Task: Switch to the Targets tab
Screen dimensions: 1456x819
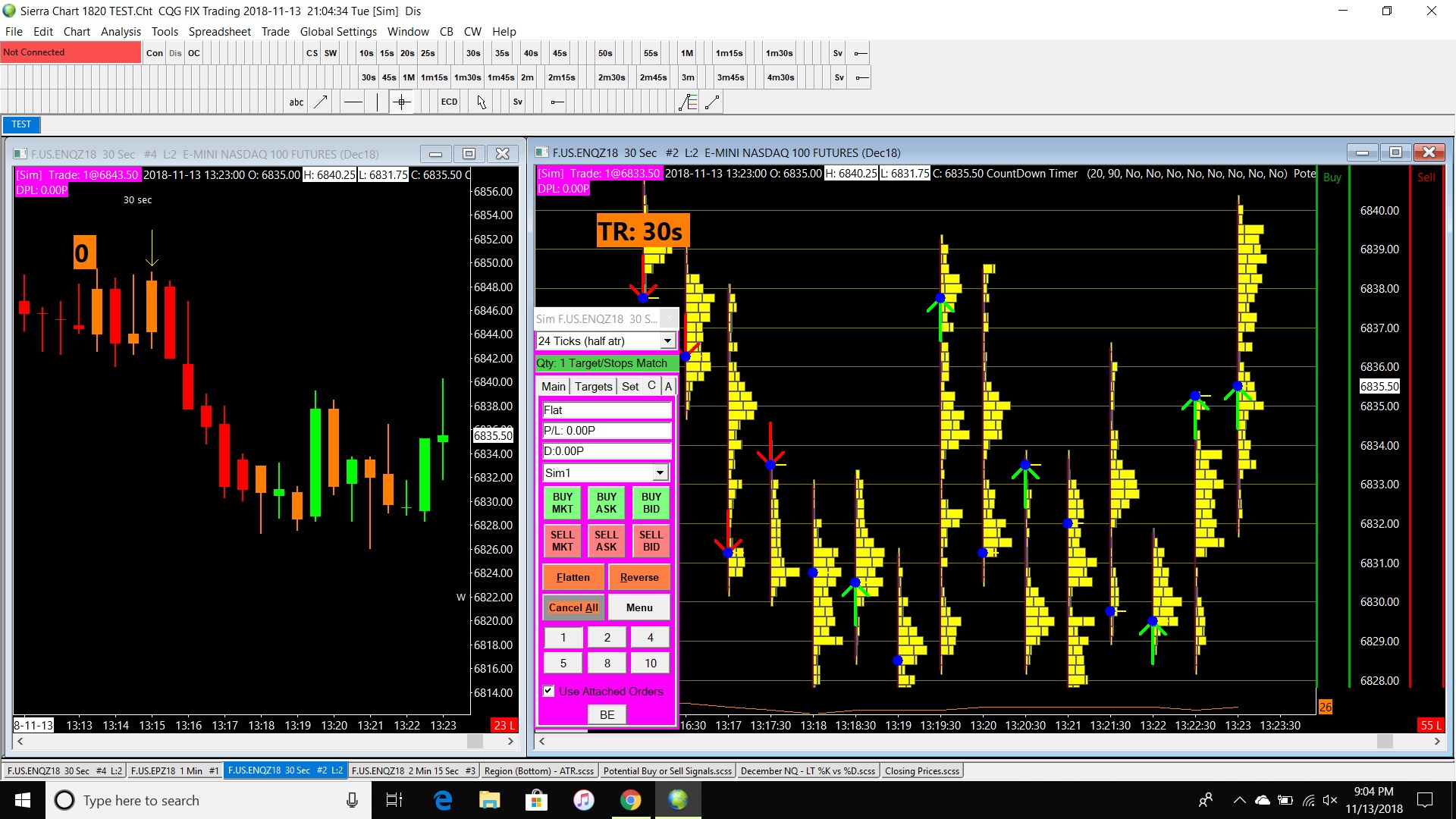Action: [x=593, y=387]
